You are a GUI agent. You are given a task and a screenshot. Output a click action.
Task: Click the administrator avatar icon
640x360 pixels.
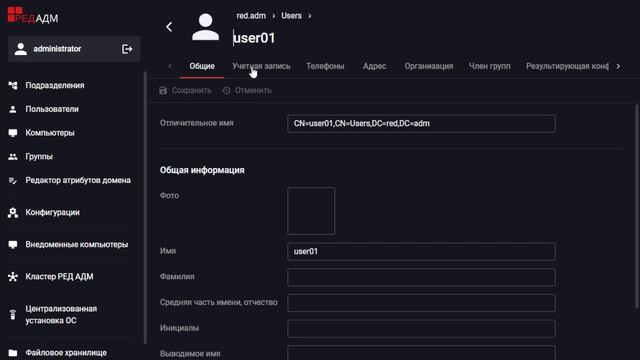coord(20,49)
